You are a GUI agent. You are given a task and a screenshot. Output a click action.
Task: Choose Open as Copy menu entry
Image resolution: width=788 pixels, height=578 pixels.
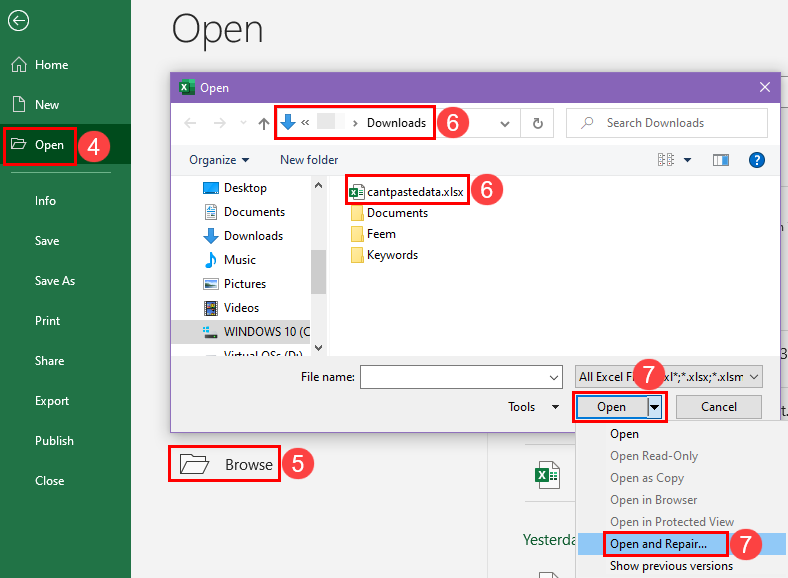[x=647, y=478]
